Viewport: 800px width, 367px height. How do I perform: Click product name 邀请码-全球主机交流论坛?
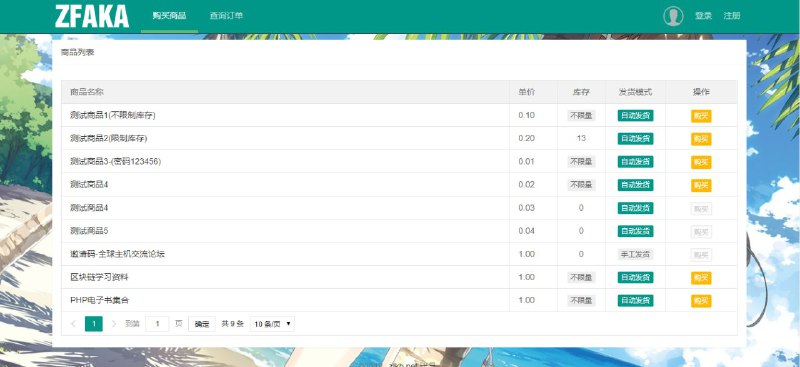point(117,254)
